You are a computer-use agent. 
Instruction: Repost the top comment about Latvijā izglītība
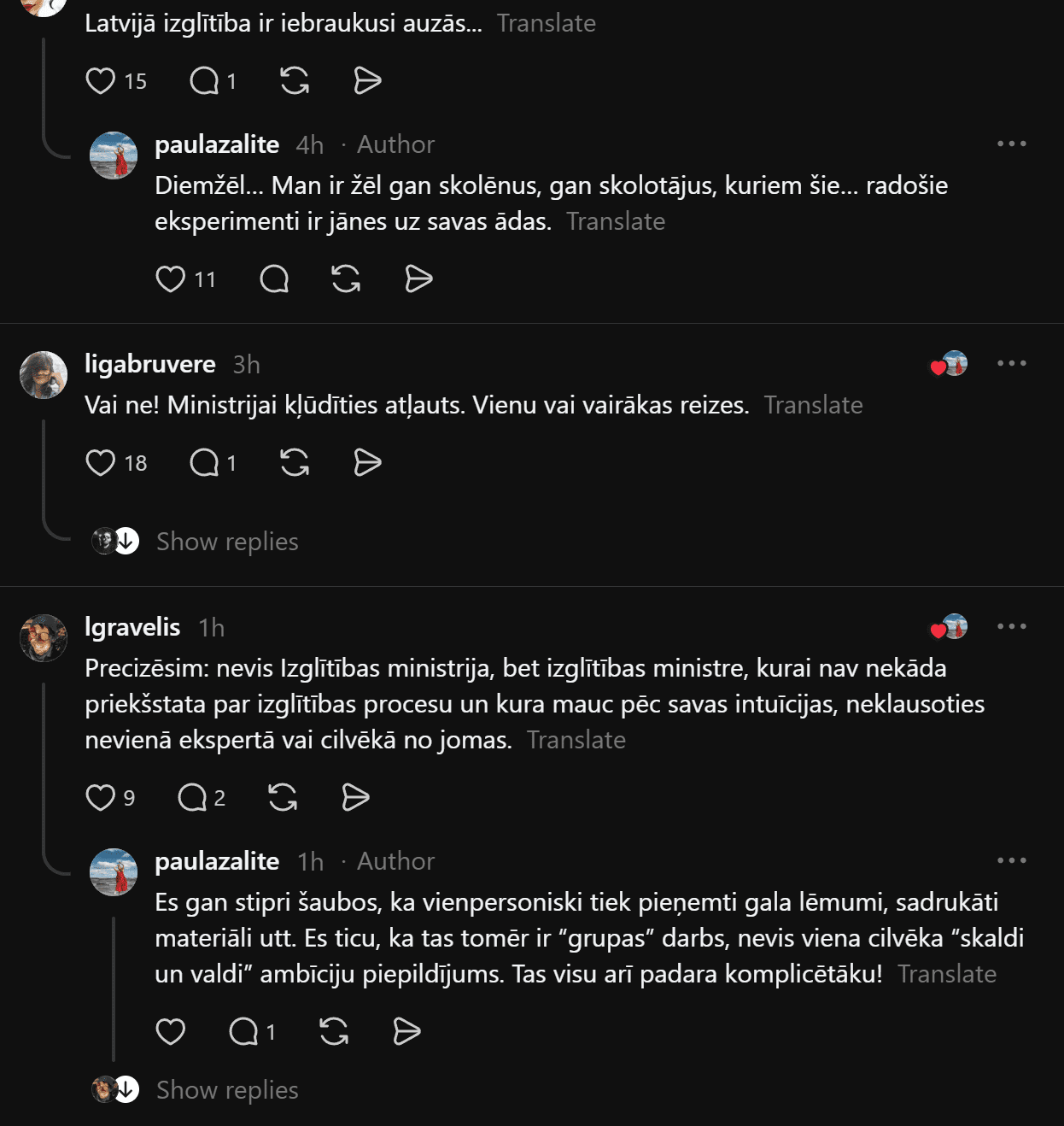point(295,80)
